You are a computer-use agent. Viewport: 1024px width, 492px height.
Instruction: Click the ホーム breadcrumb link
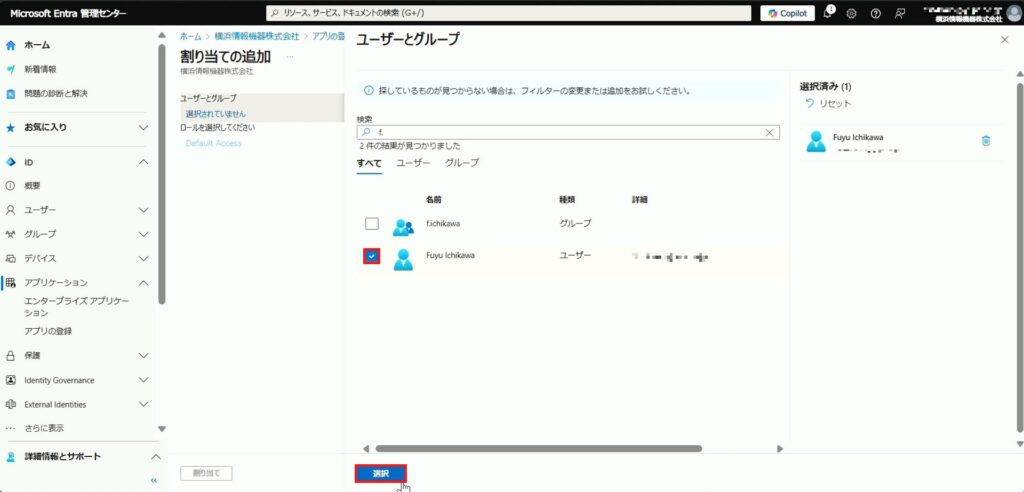coord(190,36)
